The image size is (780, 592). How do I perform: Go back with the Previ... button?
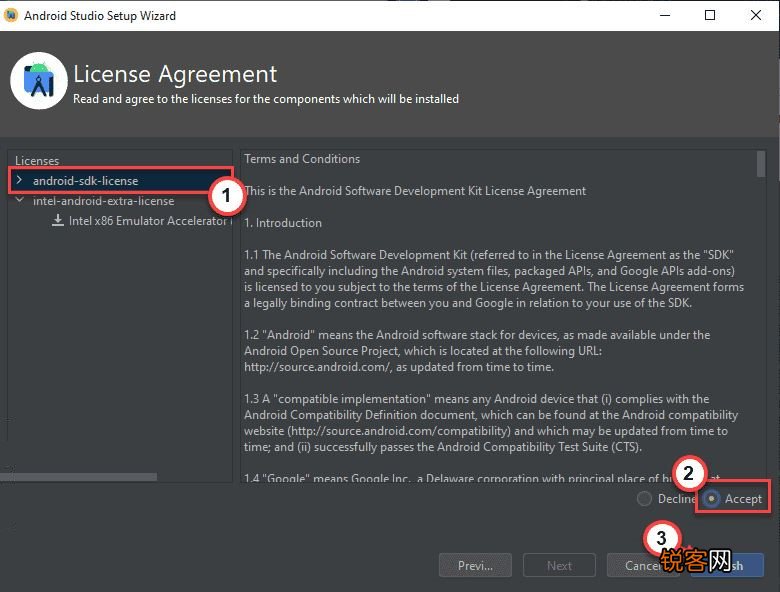click(475, 566)
